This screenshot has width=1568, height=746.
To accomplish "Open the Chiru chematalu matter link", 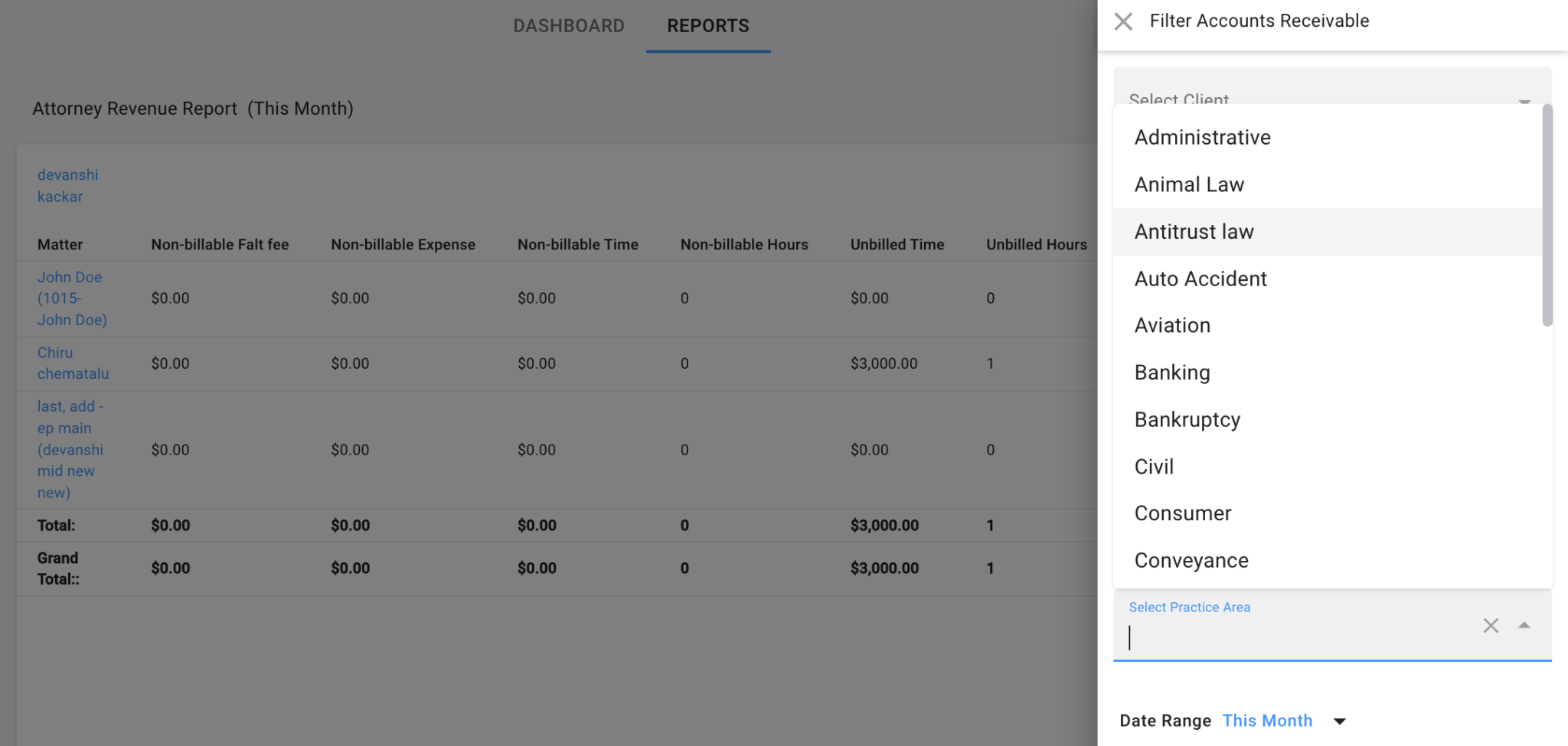I will point(73,363).
